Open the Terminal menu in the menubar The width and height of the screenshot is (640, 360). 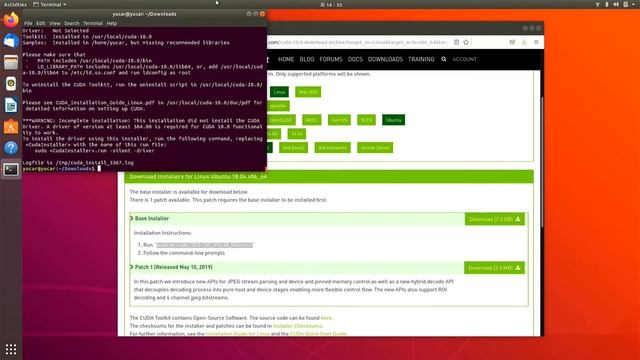(x=93, y=24)
